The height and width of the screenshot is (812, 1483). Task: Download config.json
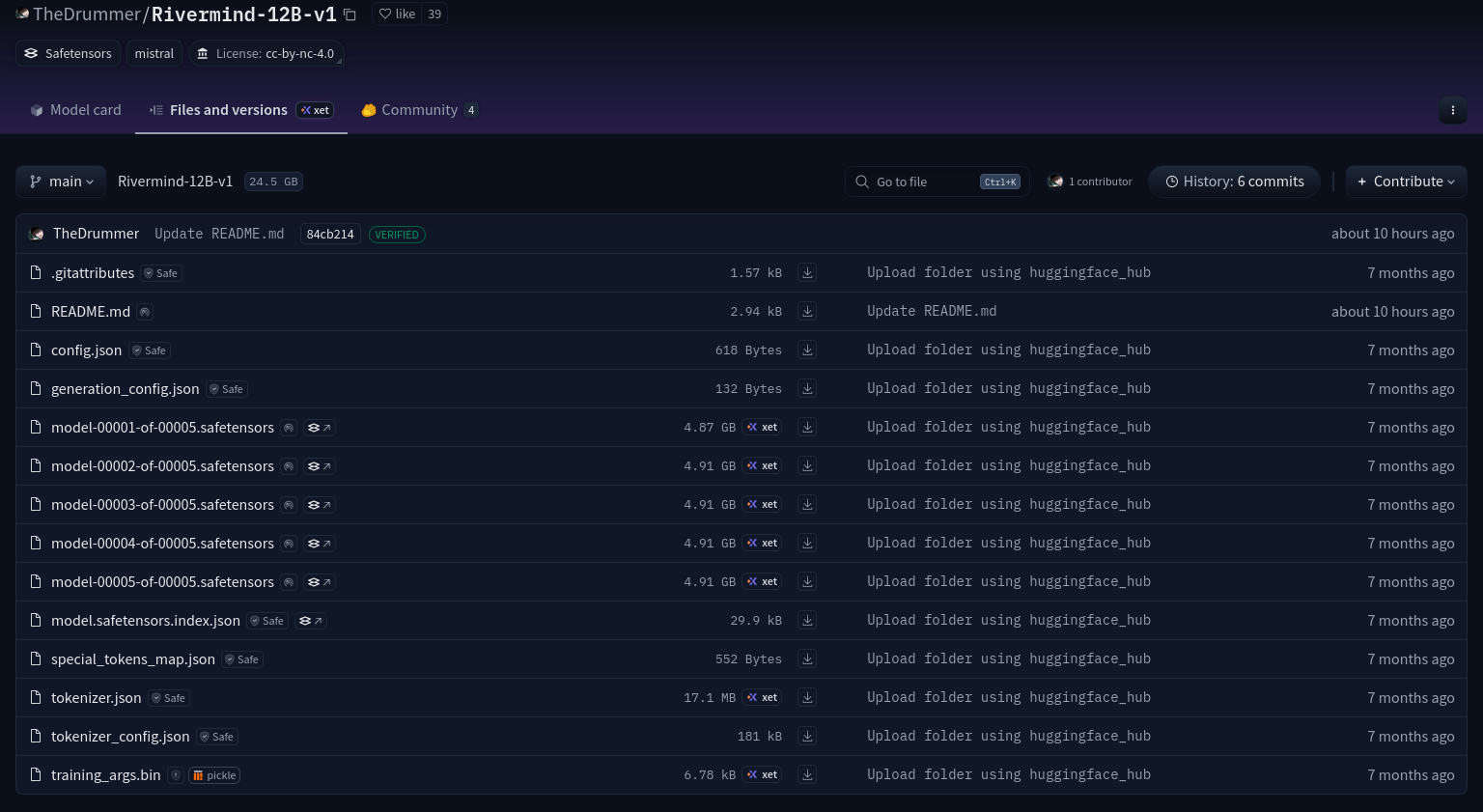[x=807, y=350]
